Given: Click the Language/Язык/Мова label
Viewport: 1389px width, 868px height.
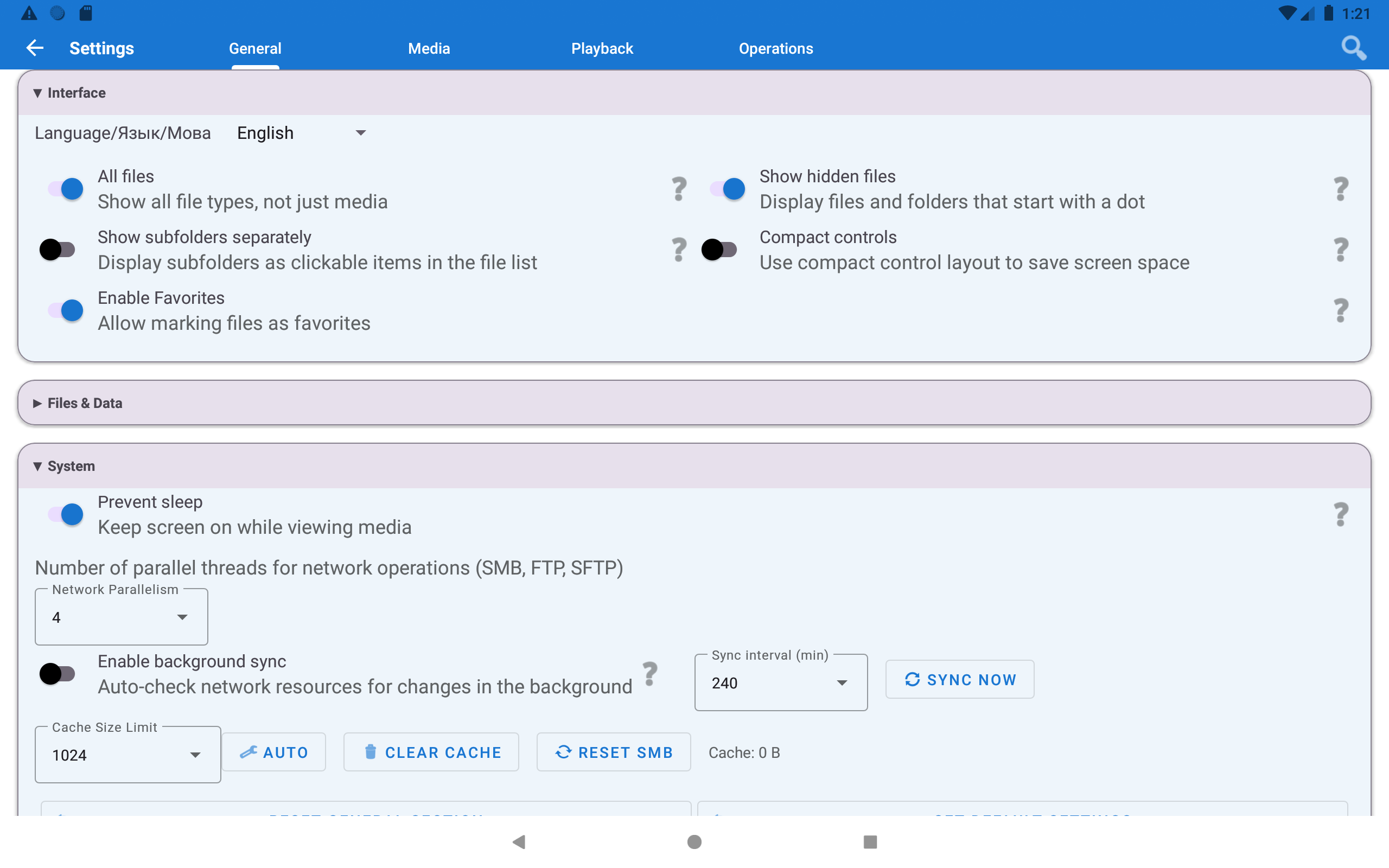Looking at the screenshot, I should click(123, 133).
